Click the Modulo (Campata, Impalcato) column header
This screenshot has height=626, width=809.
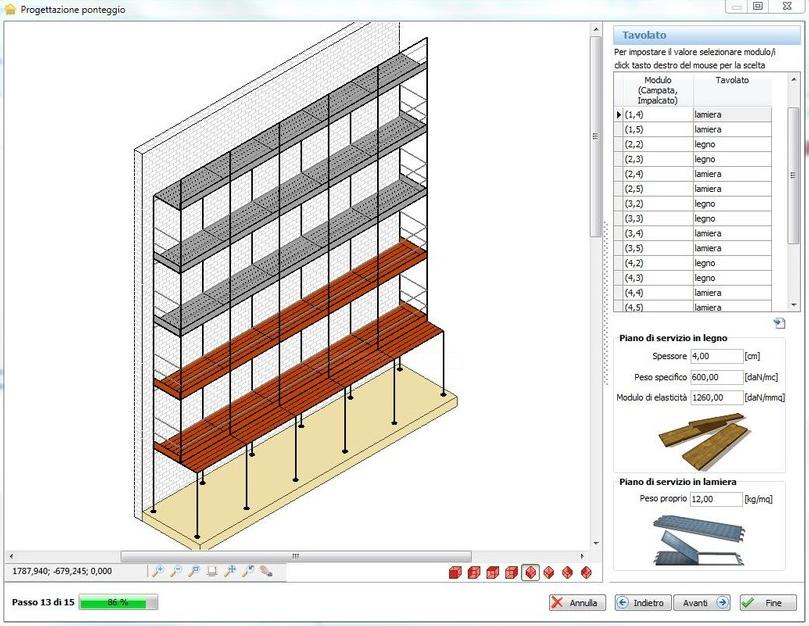click(658, 87)
